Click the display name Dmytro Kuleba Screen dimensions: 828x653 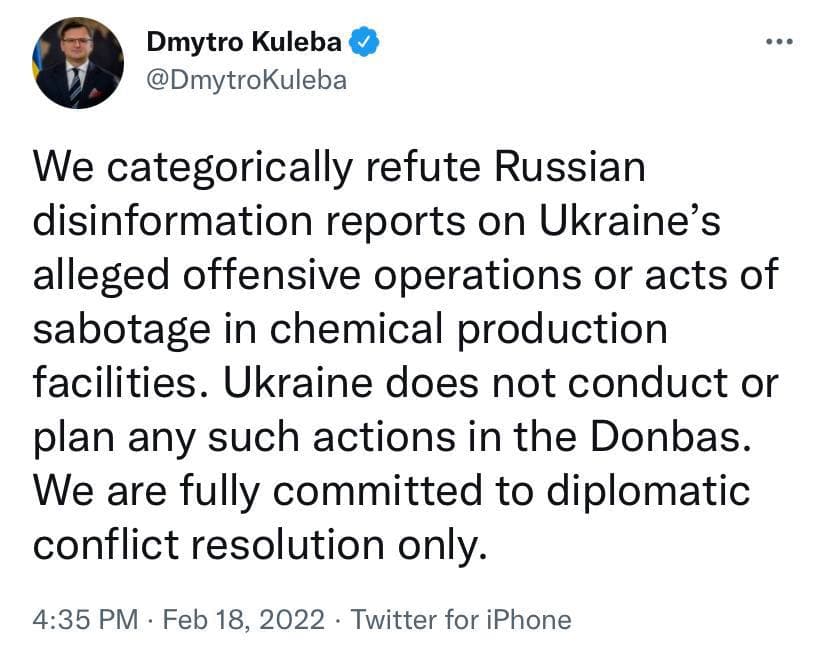tap(245, 43)
